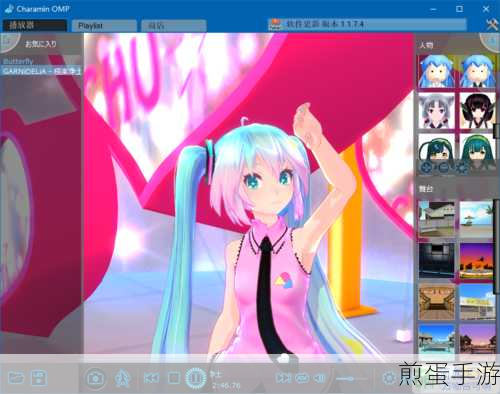The width and height of the screenshot is (500, 394).
Task: Select the GARNiDELiA song entry
Action: [x=41, y=71]
